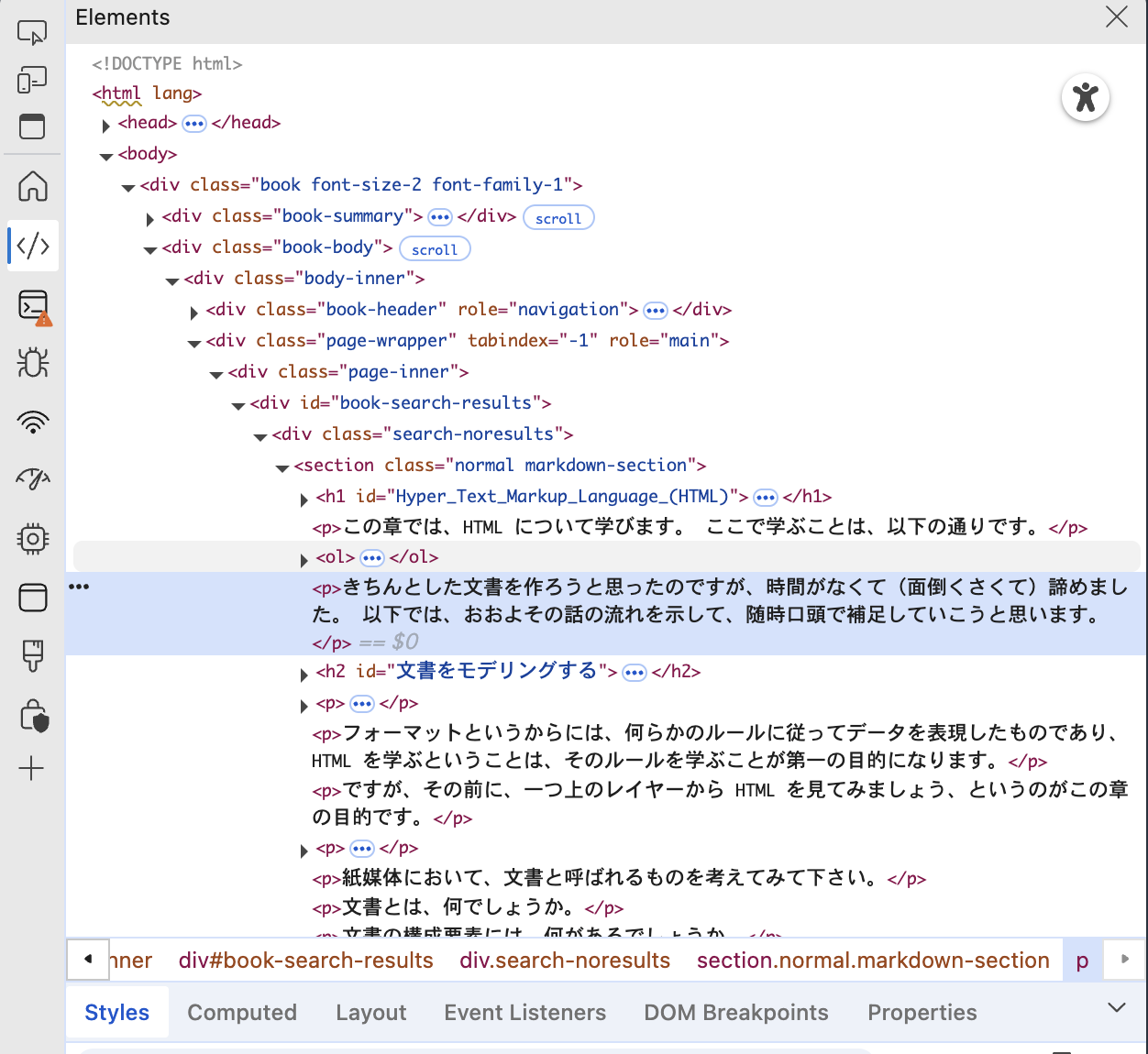Click the accessibility figure overlay icon
This screenshot has height=1054, width=1148.
point(1086,97)
